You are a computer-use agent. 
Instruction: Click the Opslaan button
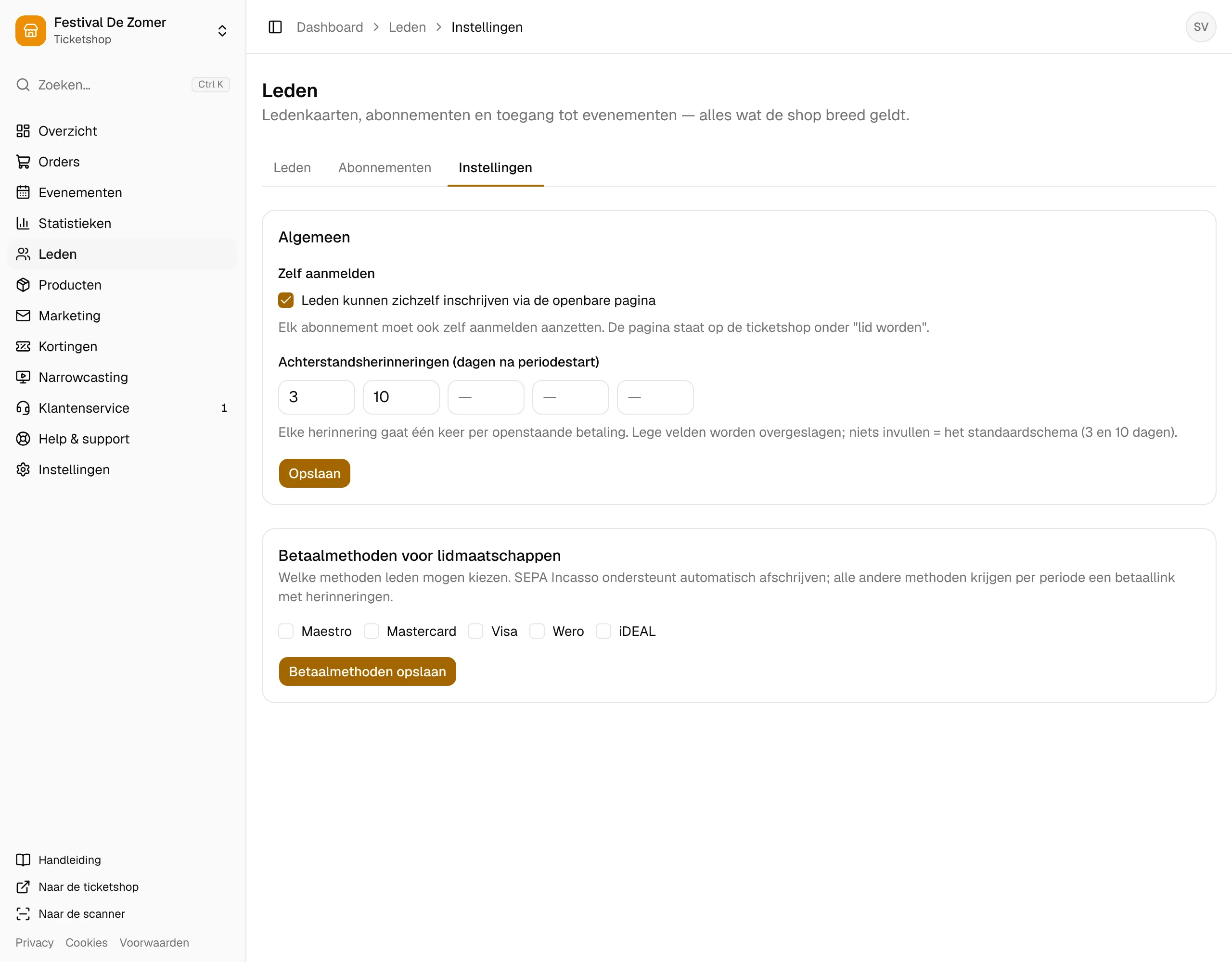click(314, 473)
